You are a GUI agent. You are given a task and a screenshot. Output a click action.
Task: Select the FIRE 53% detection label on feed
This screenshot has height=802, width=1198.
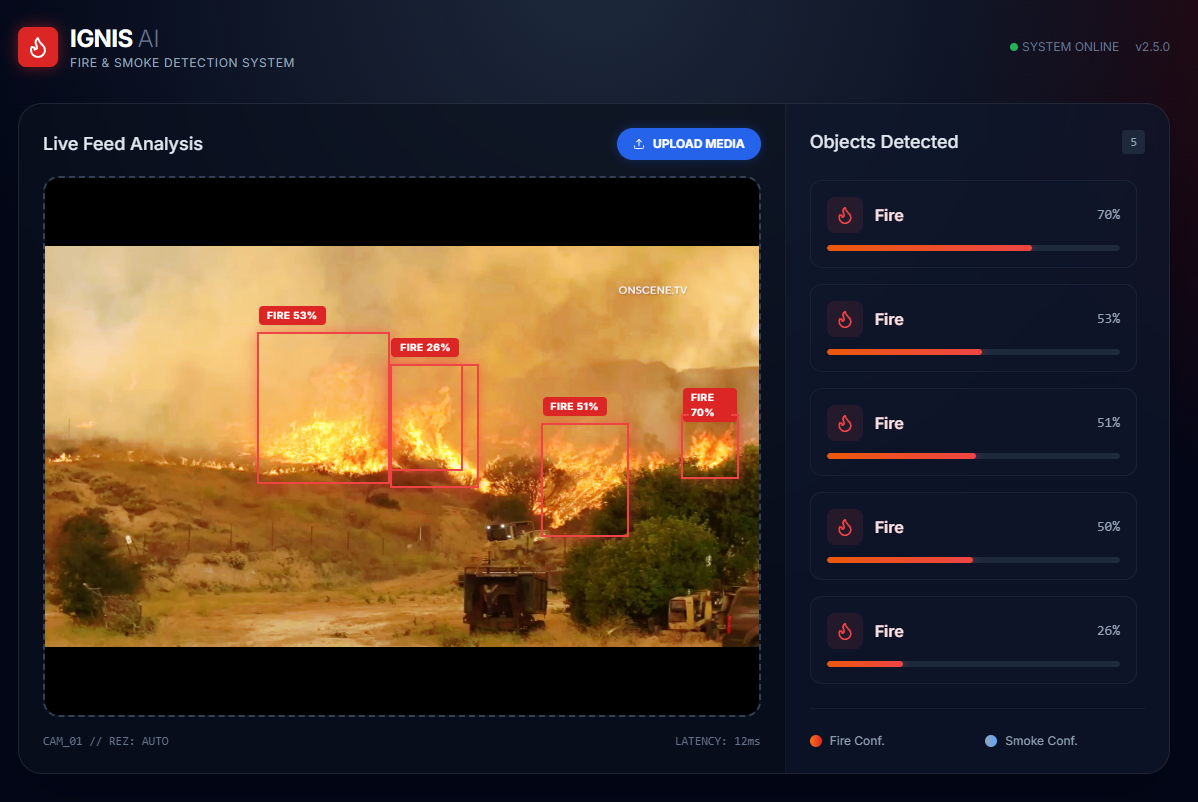292,316
